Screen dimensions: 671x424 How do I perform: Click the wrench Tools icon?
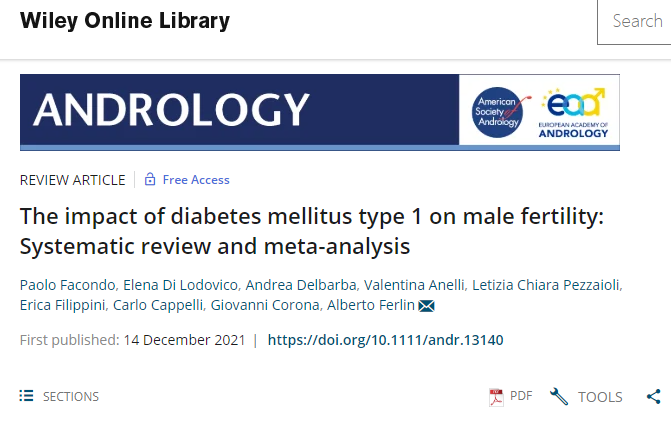point(559,397)
